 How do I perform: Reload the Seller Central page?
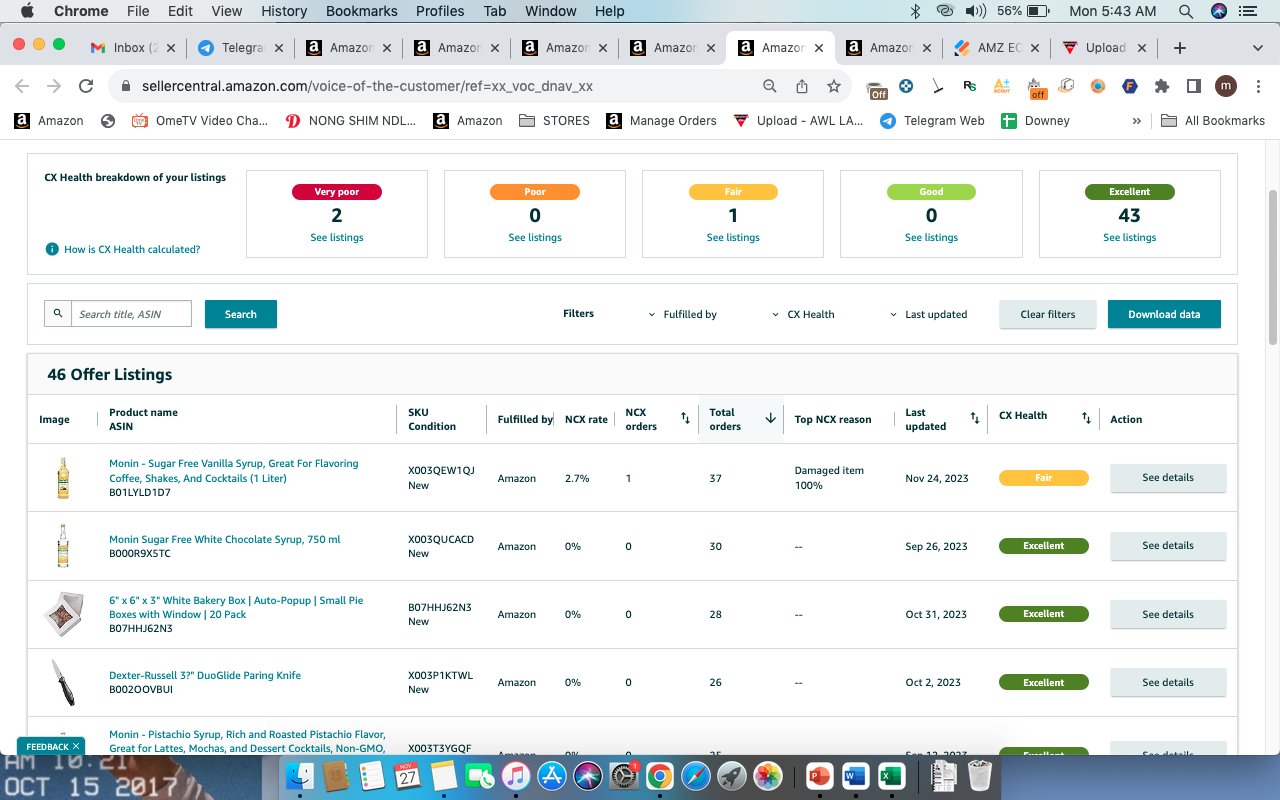tap(86, 86)
